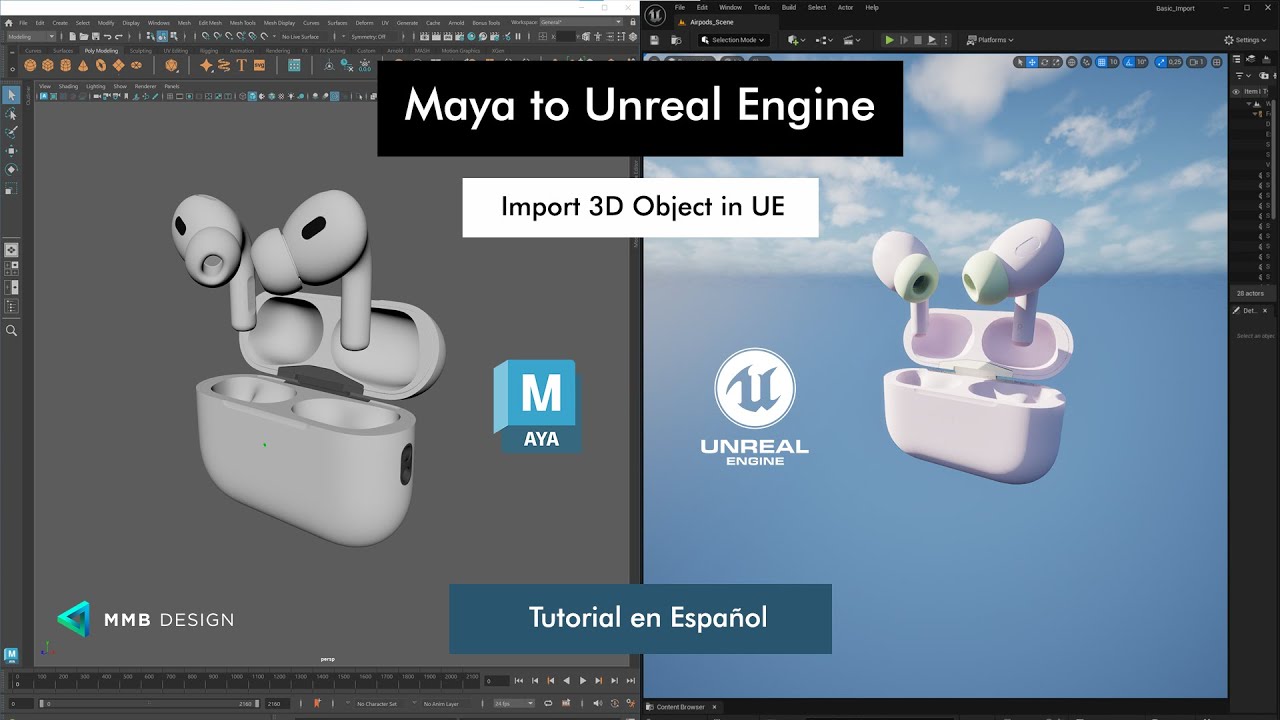1280x720 pixels.
Task: Click Maya's search magnifier in left sidebar
Action: (x=11, y=330)
